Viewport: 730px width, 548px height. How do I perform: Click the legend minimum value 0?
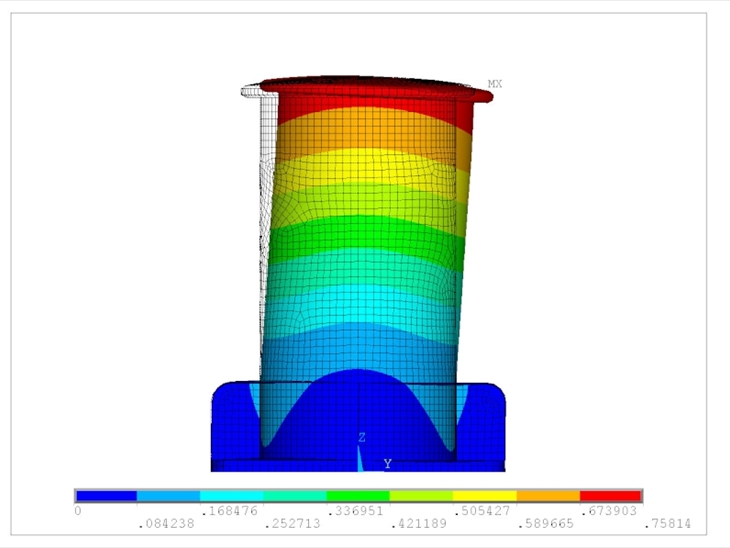(x=78, y=511)
